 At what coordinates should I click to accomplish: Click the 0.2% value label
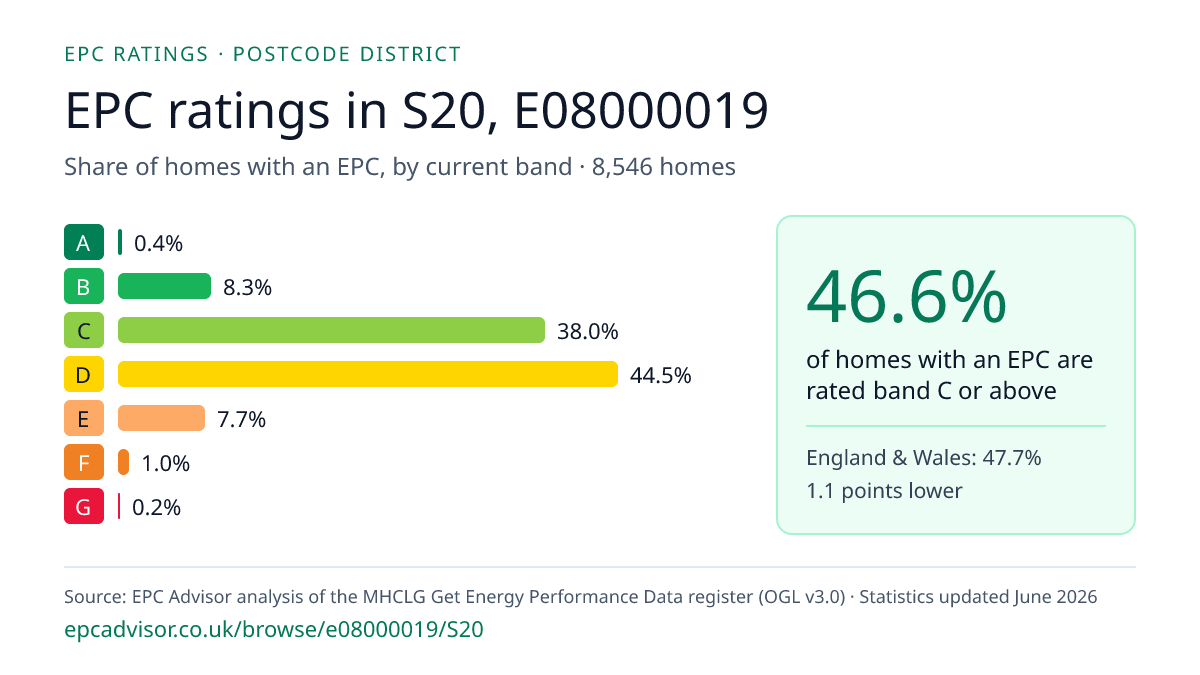157,507
